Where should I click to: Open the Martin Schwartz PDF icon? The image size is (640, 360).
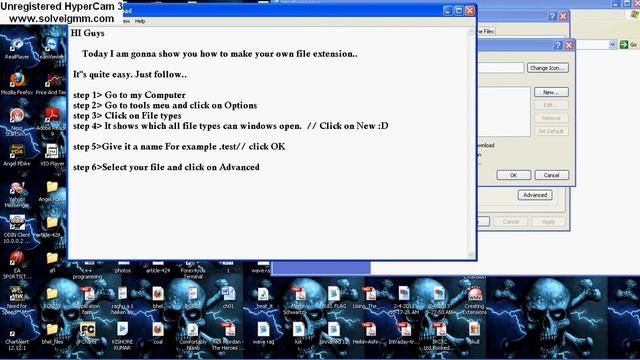pyautogui.click(x=298, y=294)
